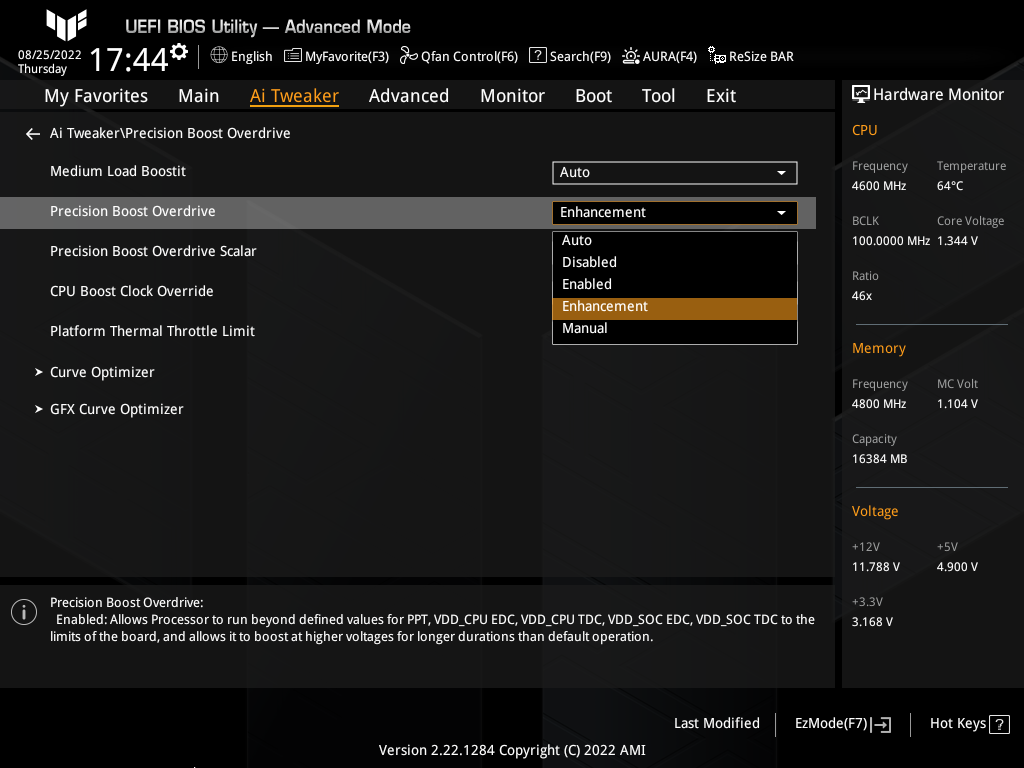Open Search(F9) tool
This screenshot has height=768, width=1024.
(x=570, y=56)
